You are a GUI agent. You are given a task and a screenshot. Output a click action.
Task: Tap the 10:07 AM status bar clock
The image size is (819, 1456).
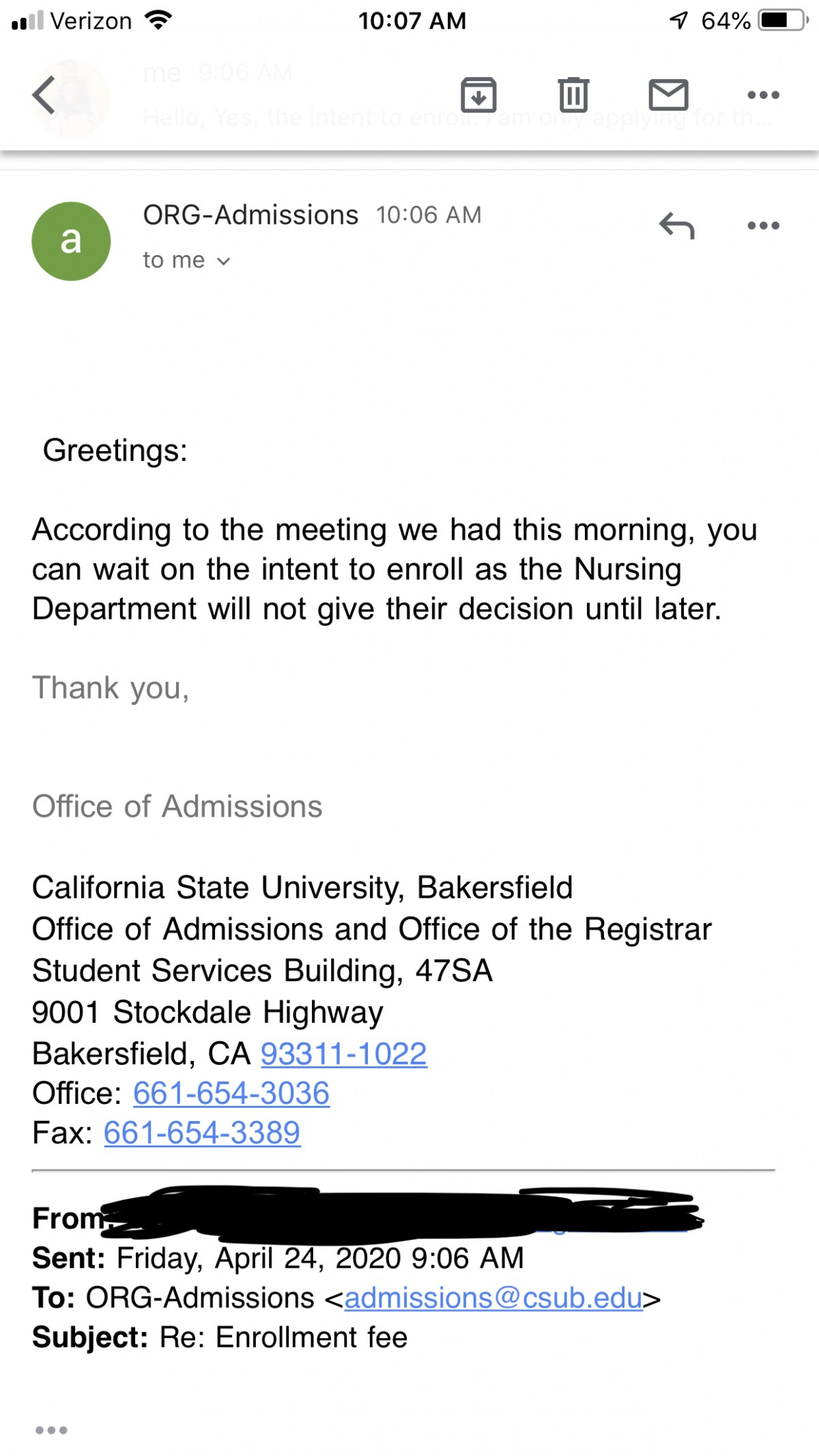[x=412, y=21]
